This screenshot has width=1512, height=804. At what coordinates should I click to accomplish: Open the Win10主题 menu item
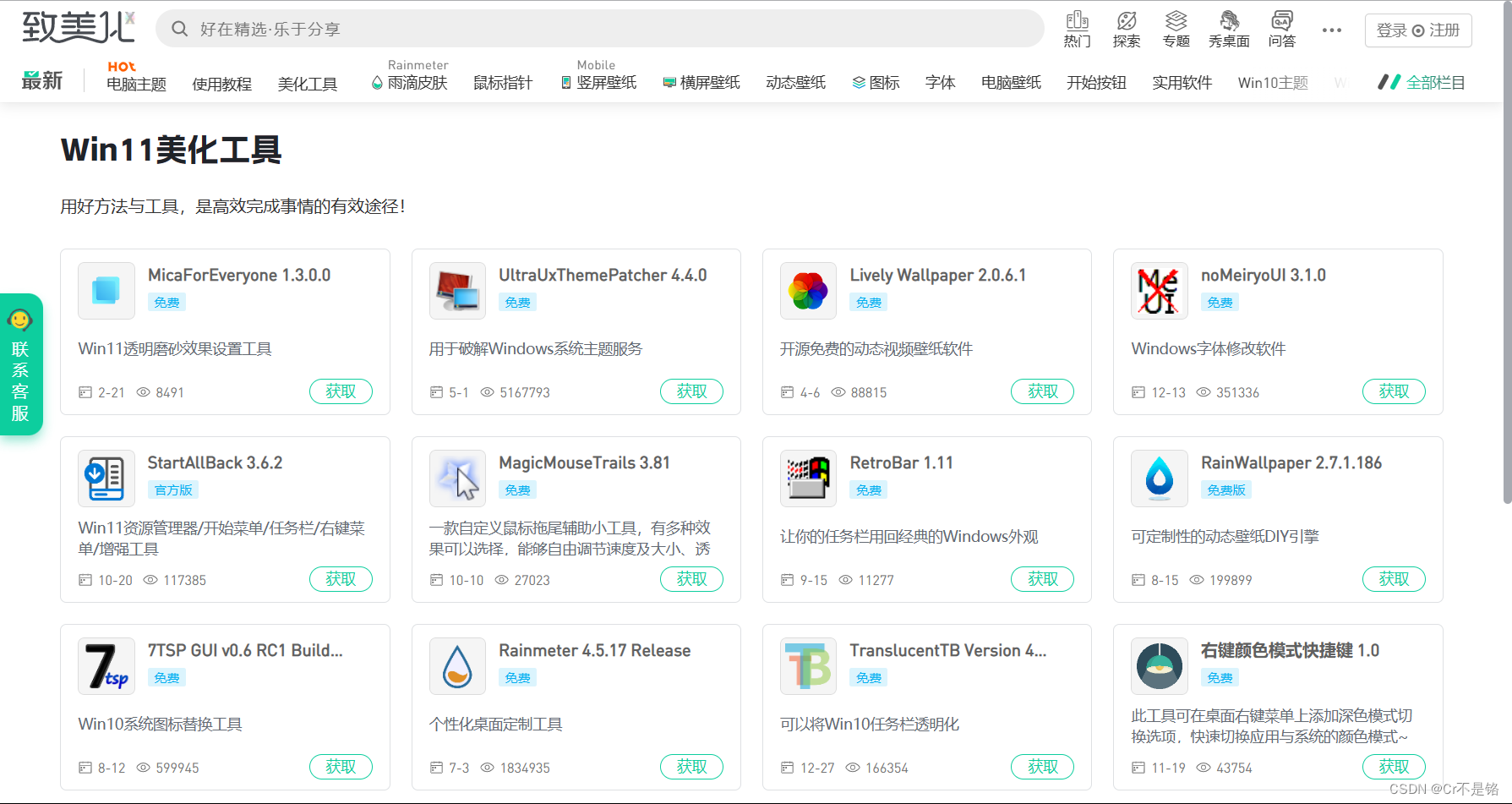pos(1273,82)
